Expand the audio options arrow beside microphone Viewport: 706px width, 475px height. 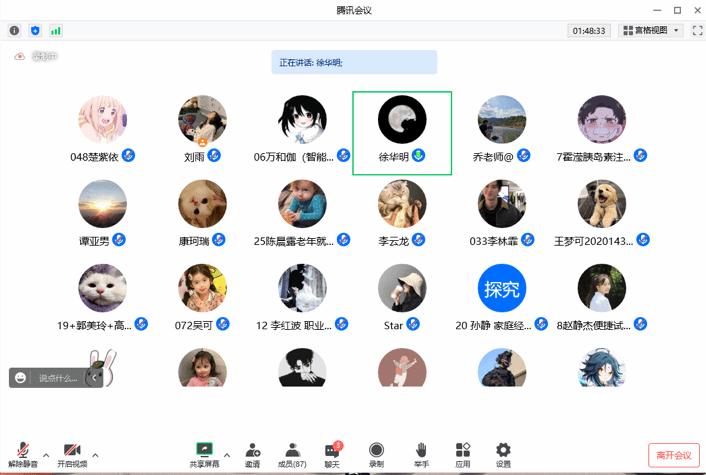pyautogui.click(x=46, y=455)
